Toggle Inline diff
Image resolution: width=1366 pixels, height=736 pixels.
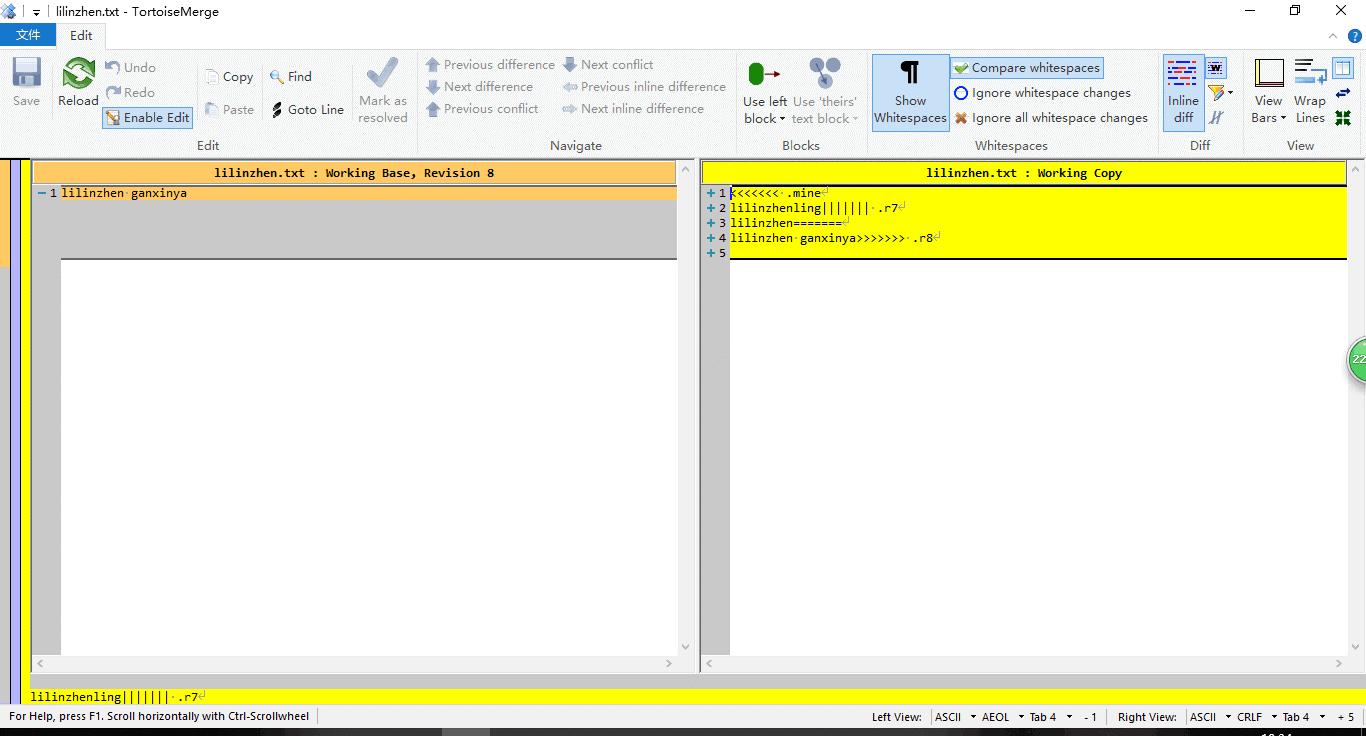[x=1182, y=92]
